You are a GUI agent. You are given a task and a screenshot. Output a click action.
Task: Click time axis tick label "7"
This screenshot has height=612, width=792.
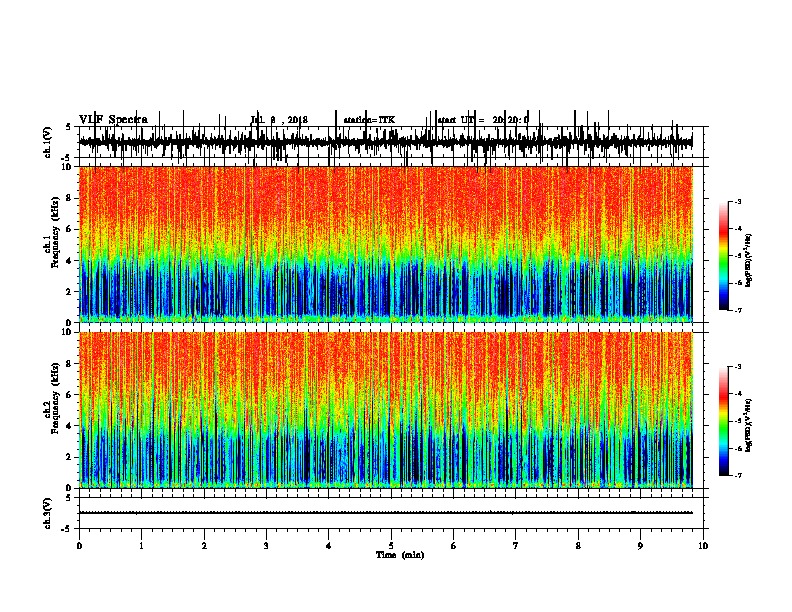pyautogui.click(x=516, y=546)
